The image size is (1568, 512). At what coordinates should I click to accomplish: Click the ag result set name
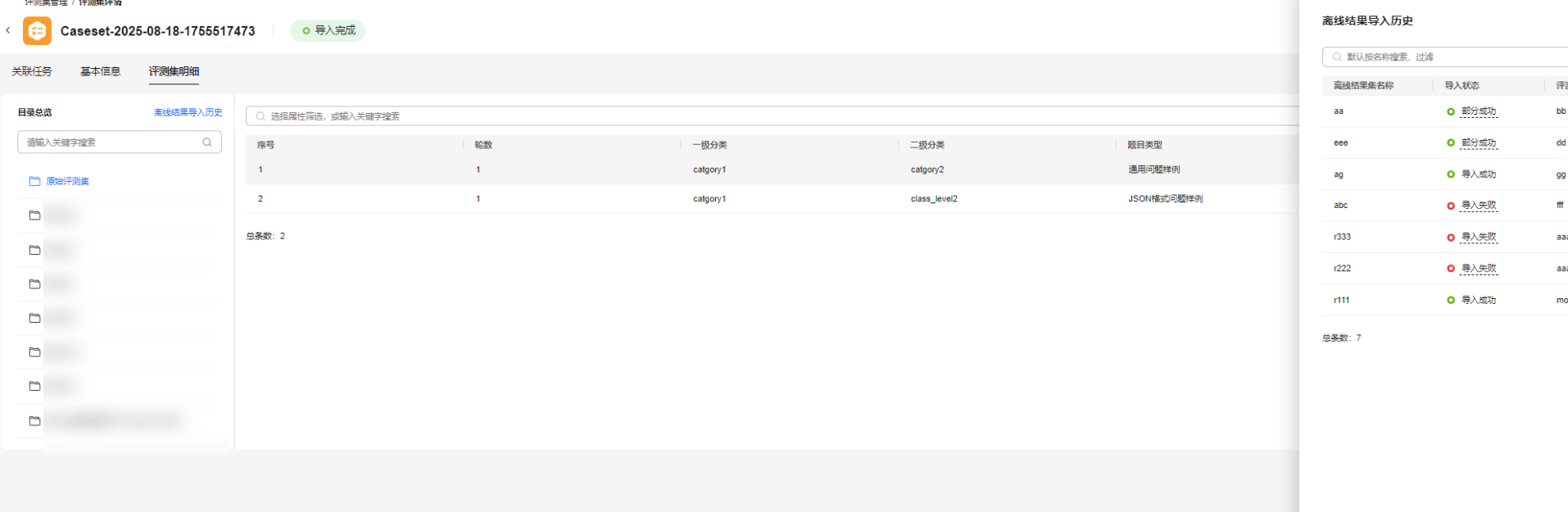point(1339,174)
